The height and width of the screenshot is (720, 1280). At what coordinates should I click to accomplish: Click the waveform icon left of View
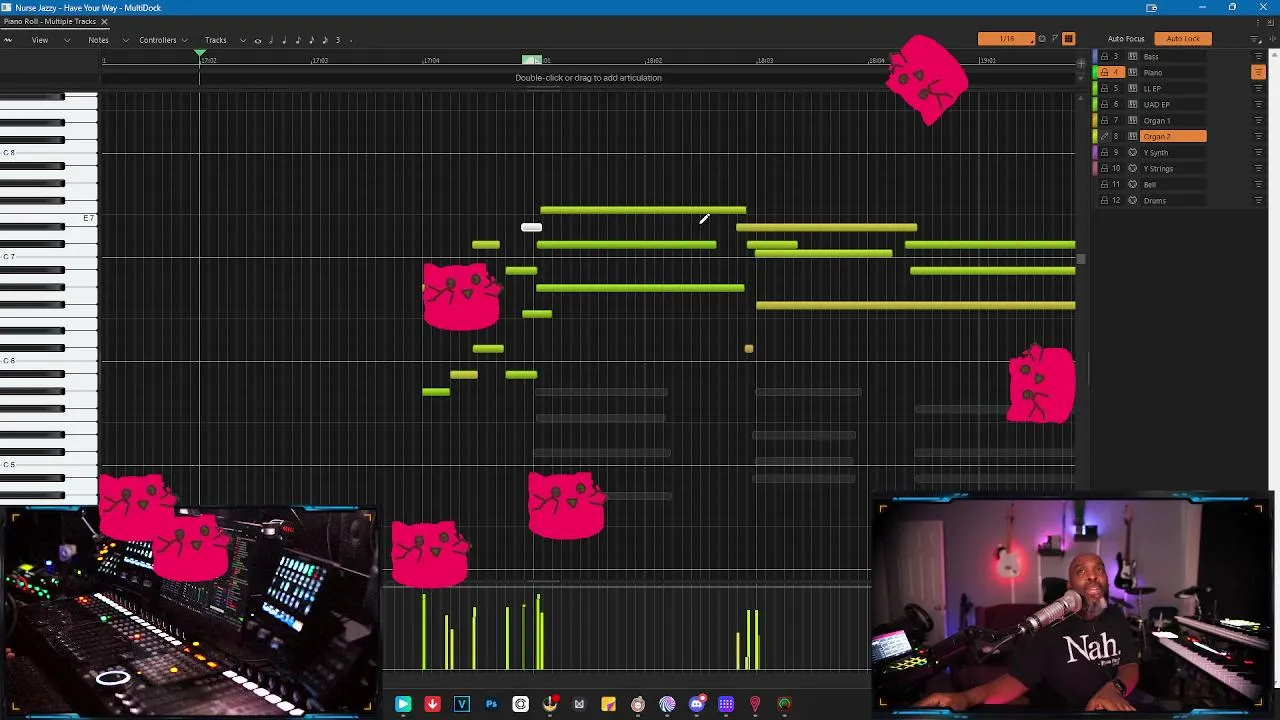coord(8,40)
